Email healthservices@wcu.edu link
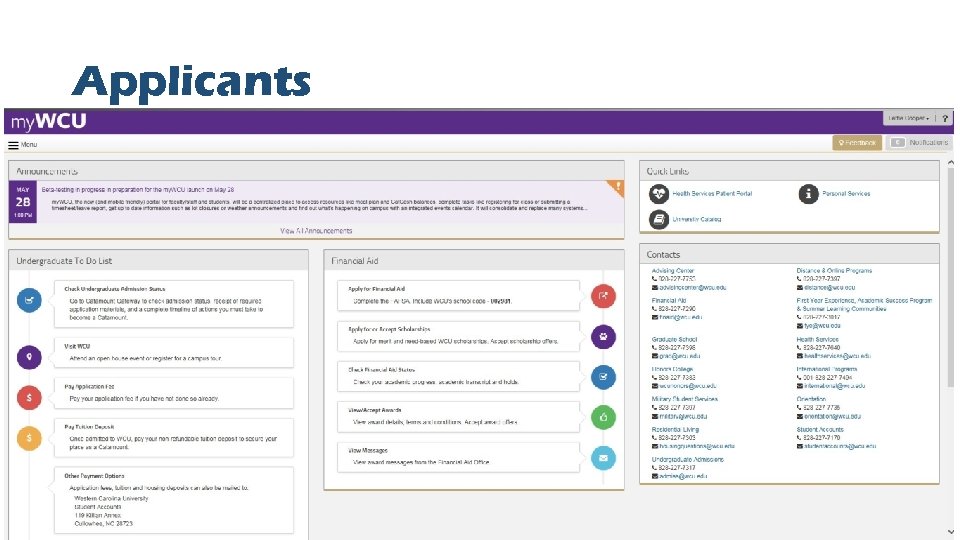 click(837, 356)
